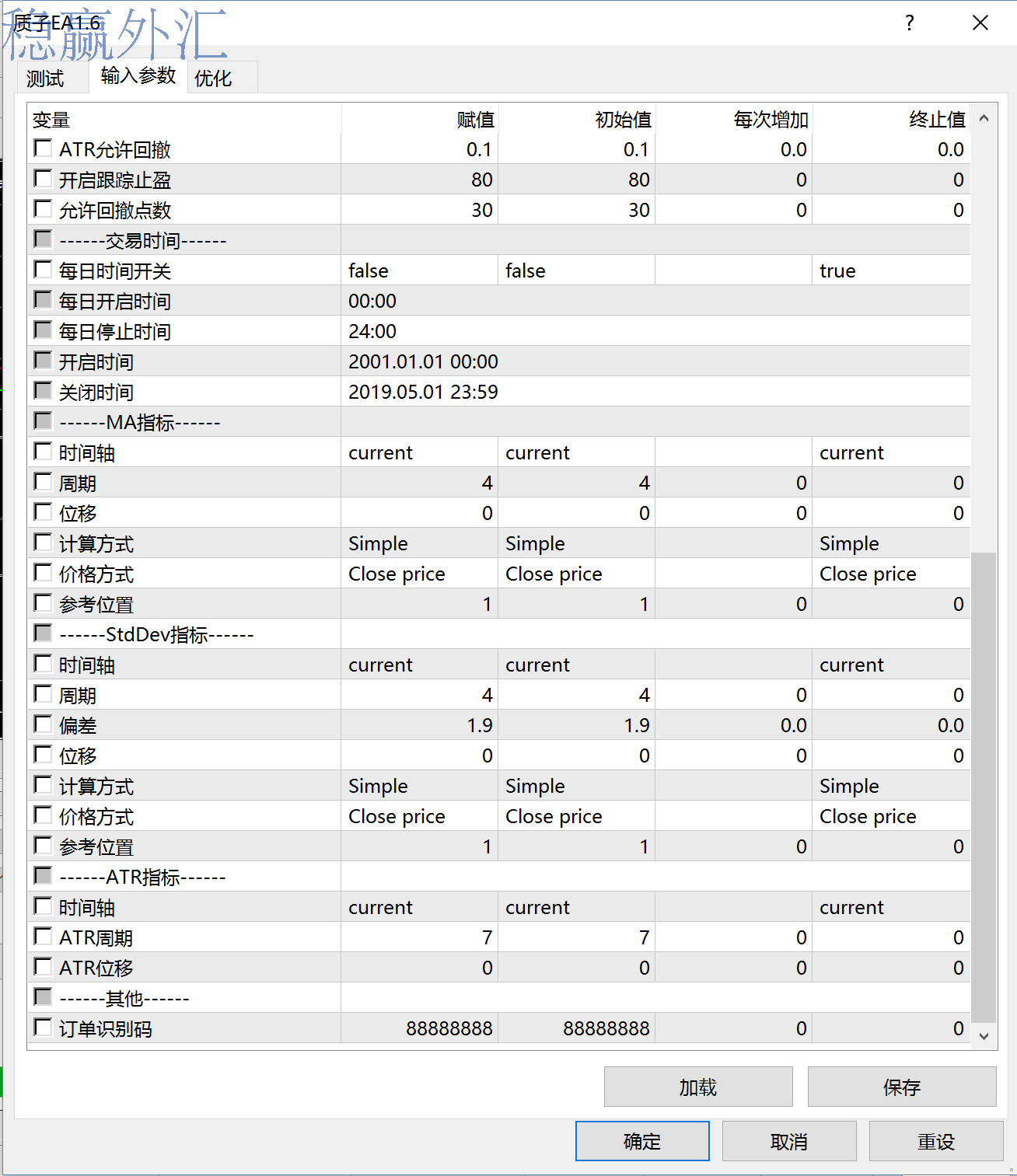Click the 每次增加 column header
The image size is (1017, 1176).
point(734,119)
